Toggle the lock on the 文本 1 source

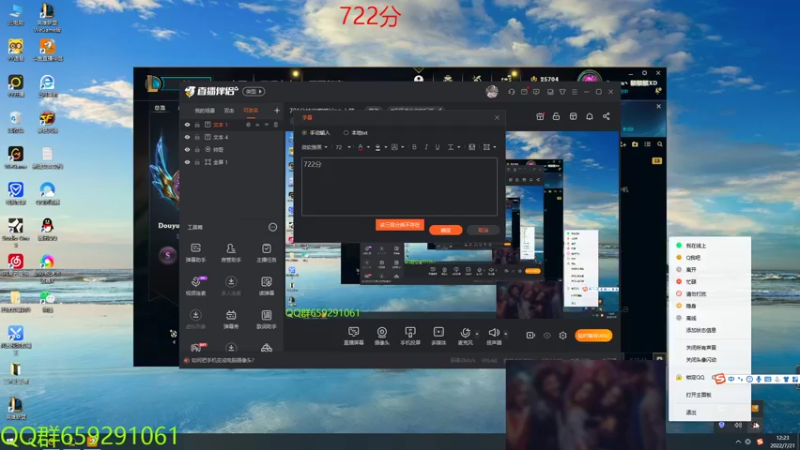197,124
